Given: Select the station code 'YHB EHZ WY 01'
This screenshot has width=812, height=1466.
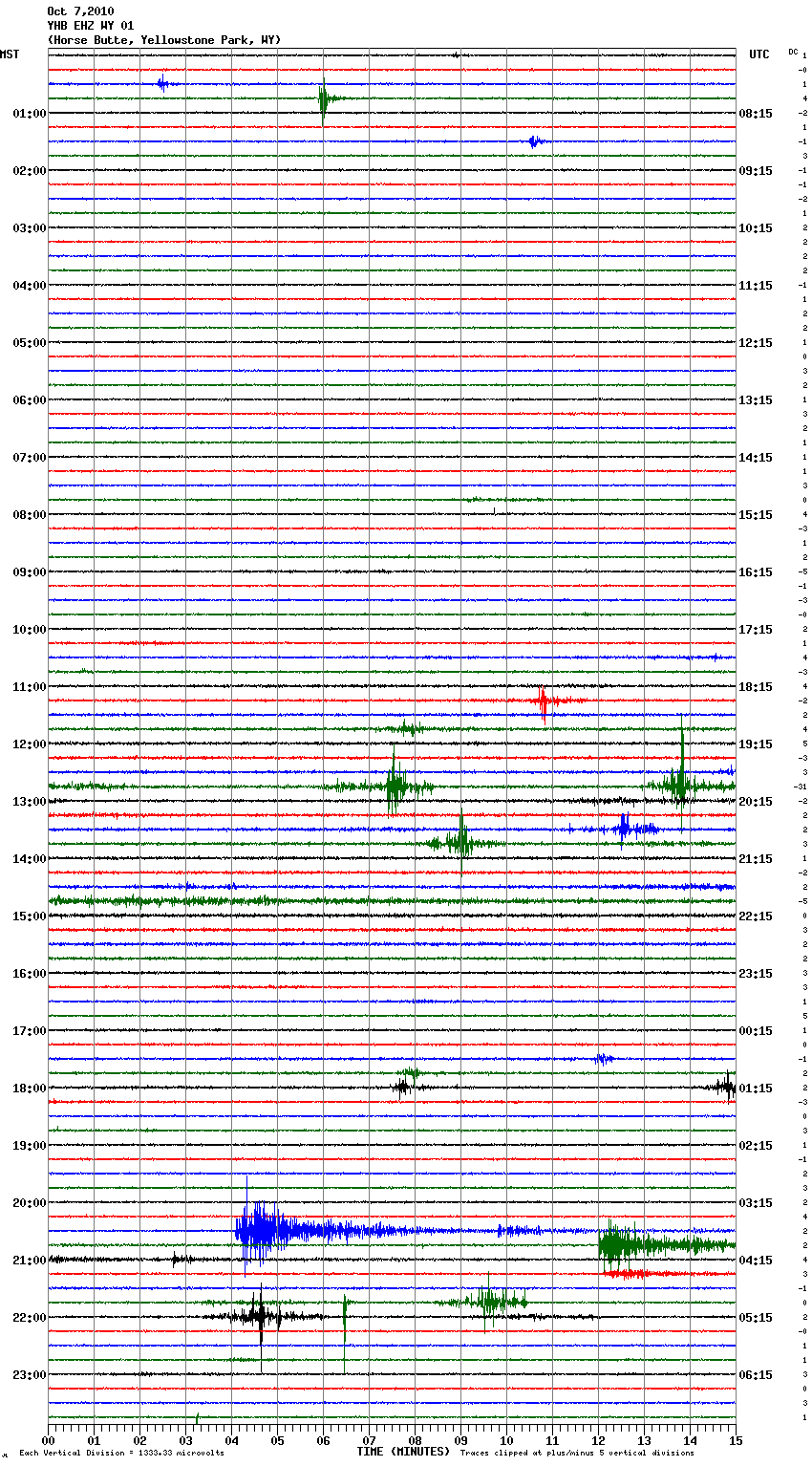Looking at the screenshot, I should (x=91, y=26).
